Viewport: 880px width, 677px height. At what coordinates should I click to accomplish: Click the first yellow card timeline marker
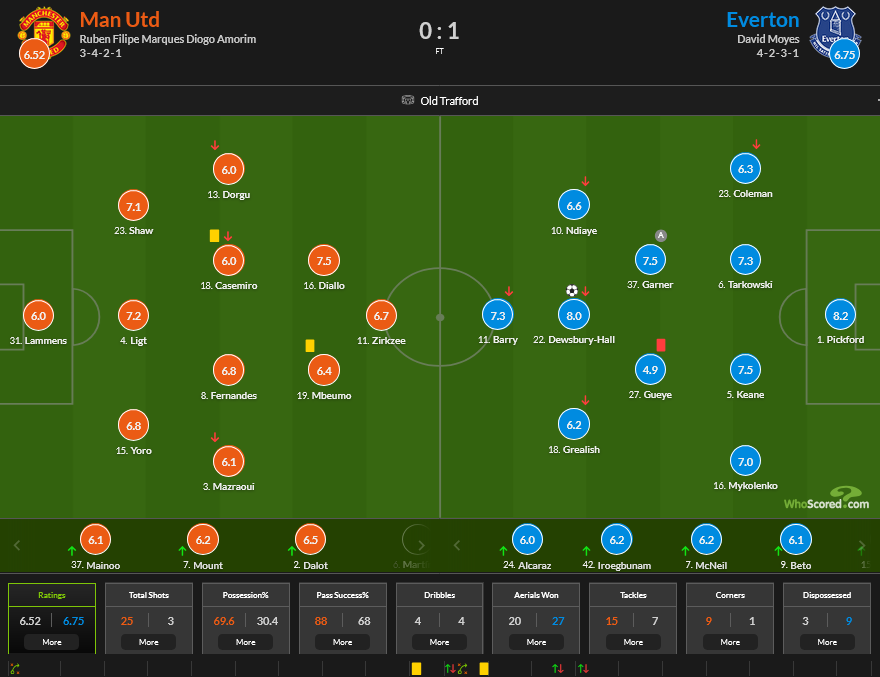pyautogui.click(x=415, y=668)
